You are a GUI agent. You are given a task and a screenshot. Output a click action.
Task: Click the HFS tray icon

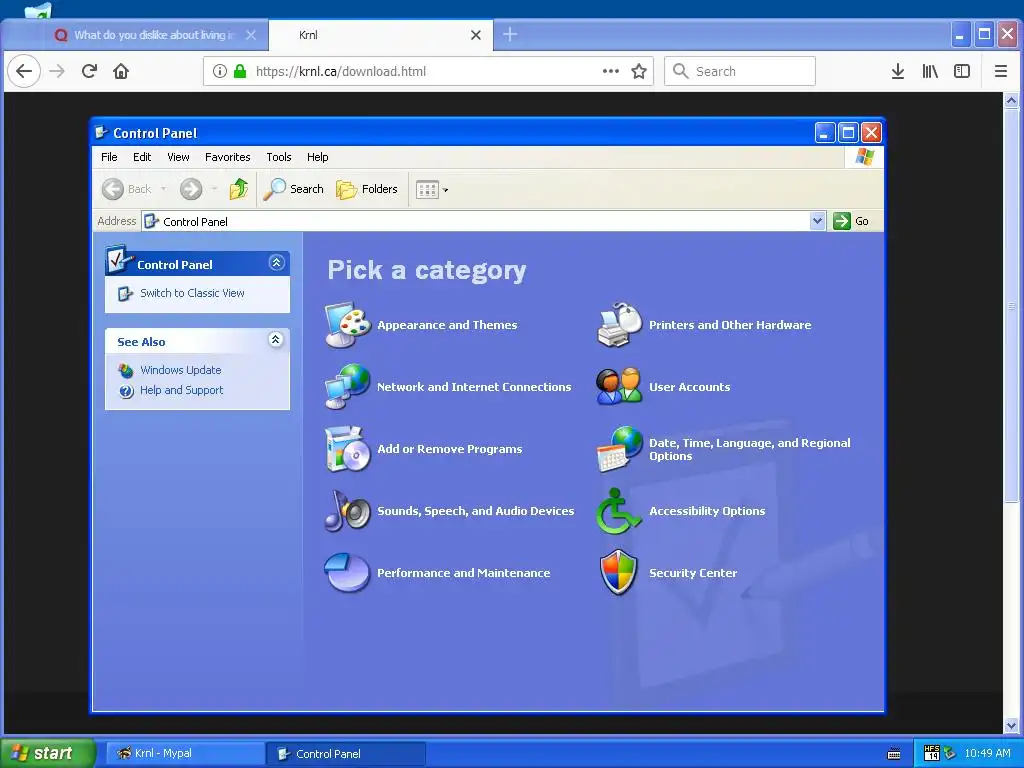click(932, 753)
